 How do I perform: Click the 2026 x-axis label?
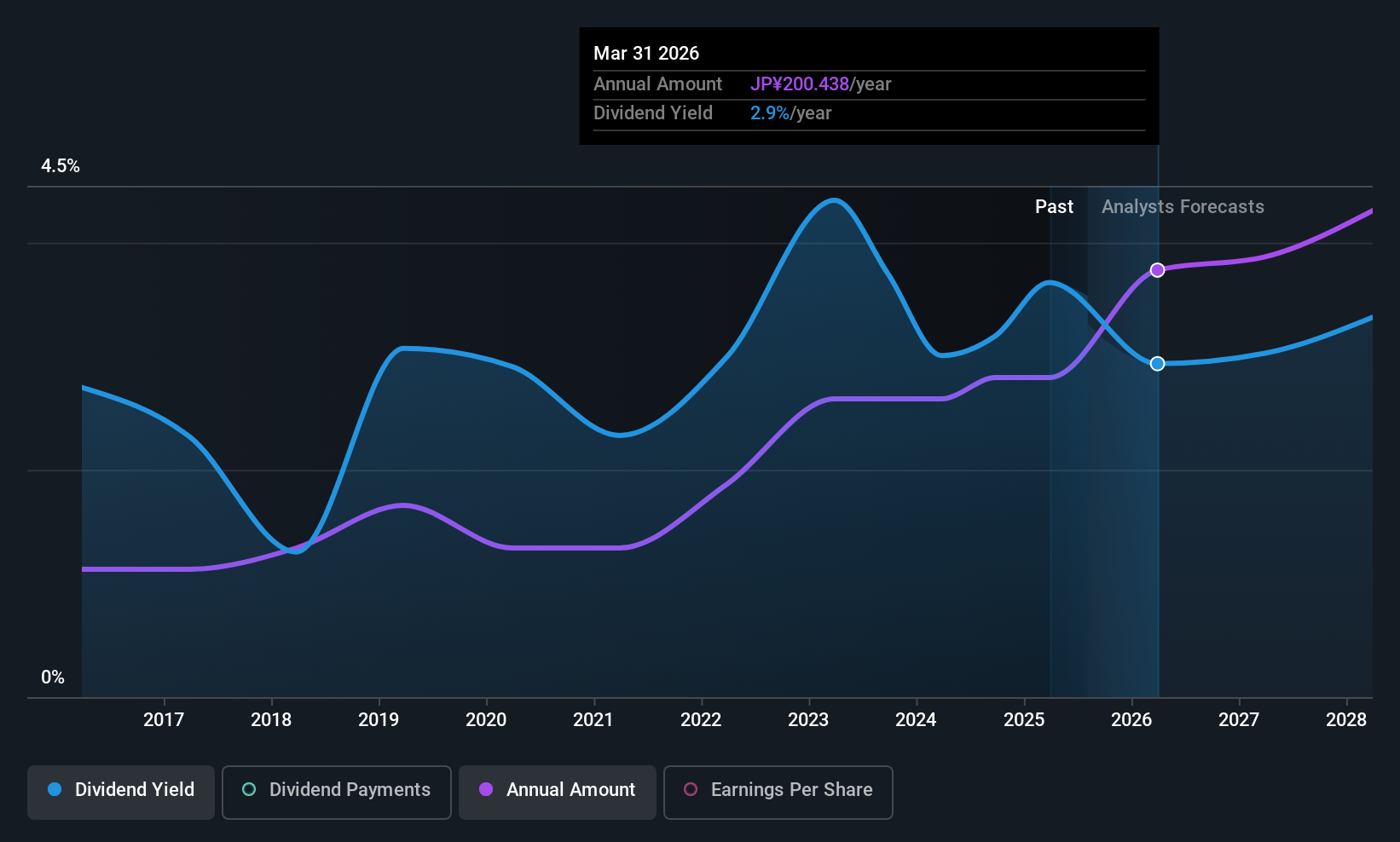[1131, 719]
